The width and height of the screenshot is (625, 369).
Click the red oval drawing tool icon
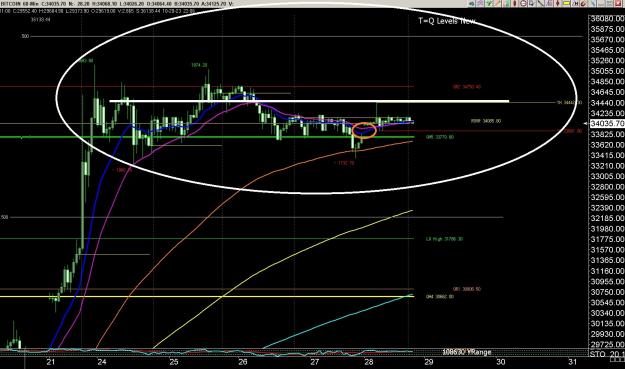(515, 4)
